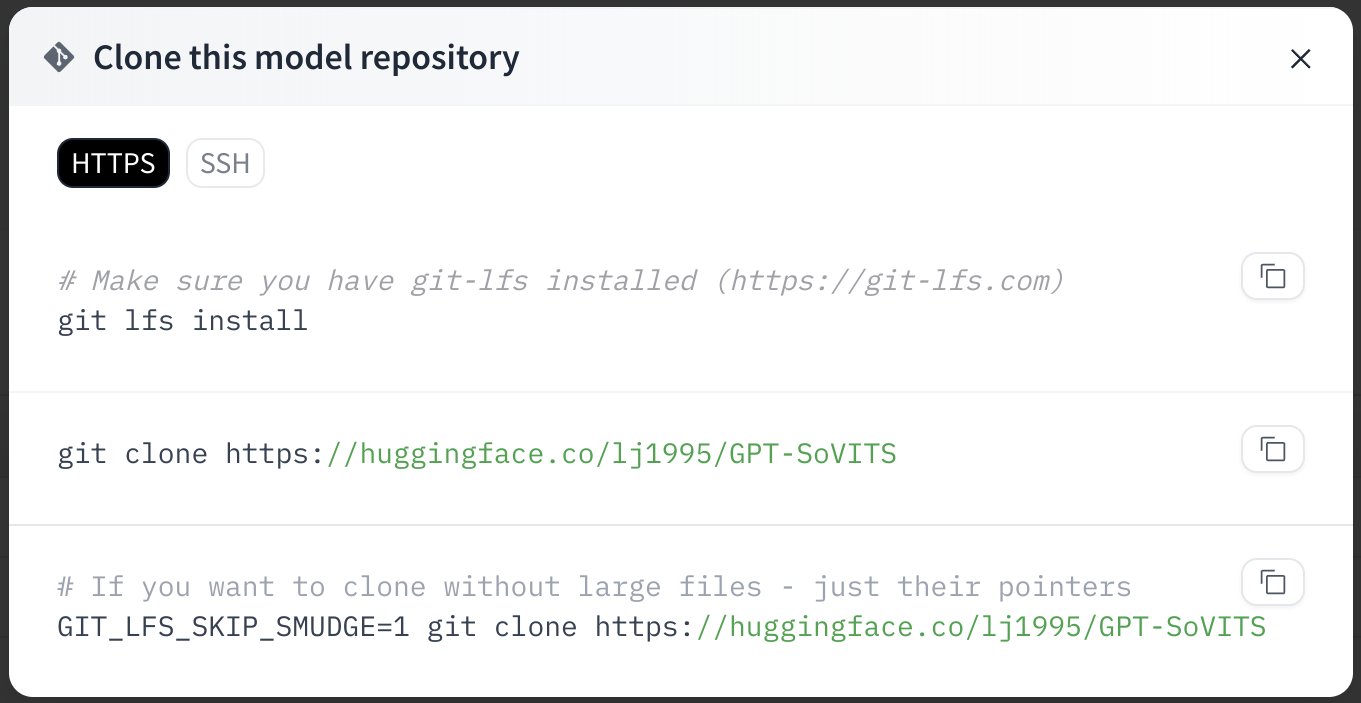Viewport: 1361px width, 703px height.
Task: Click the git logo in dialog header
Action: pos(59,58)
